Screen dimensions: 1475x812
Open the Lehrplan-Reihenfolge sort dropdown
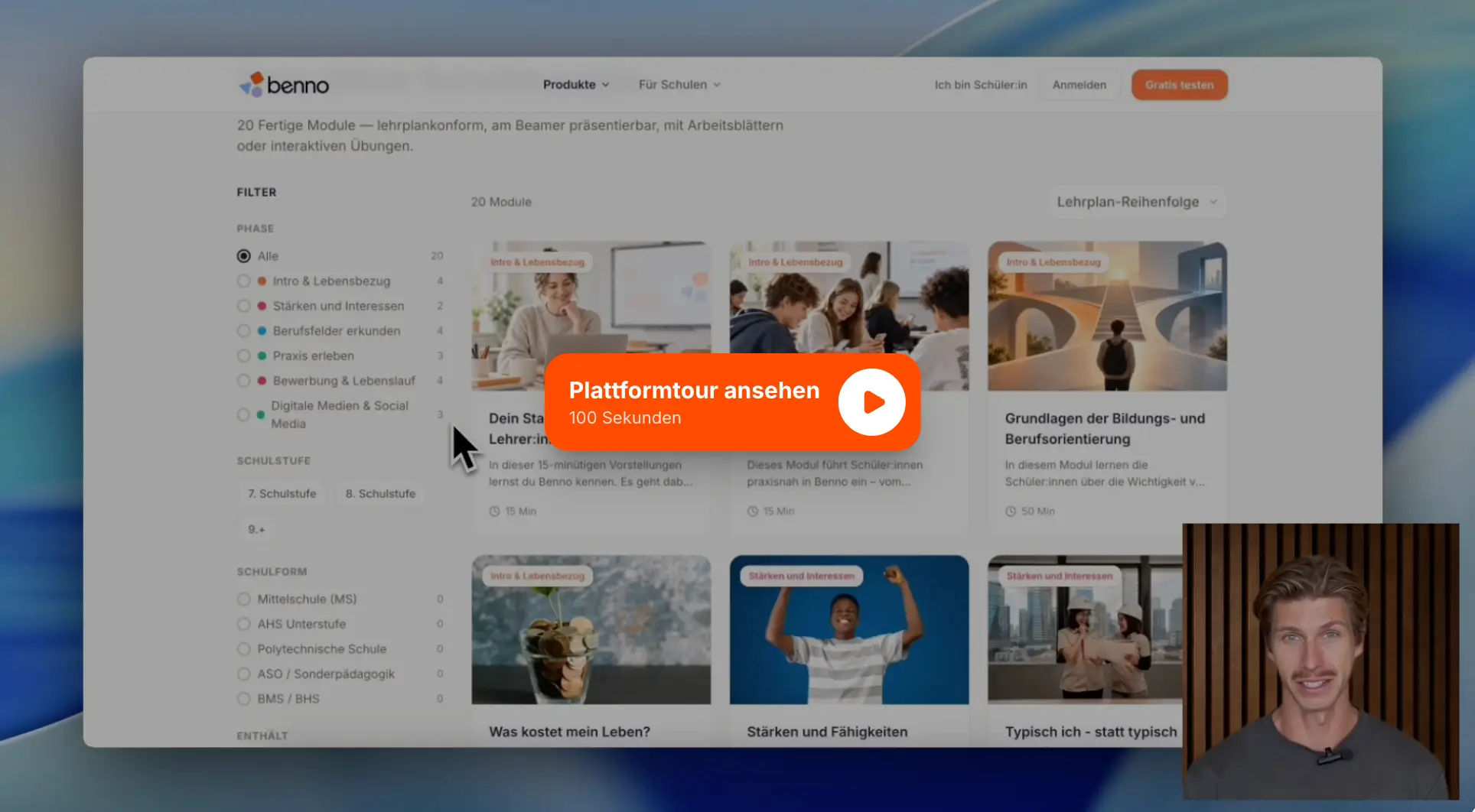click(x=1137, y=202)
